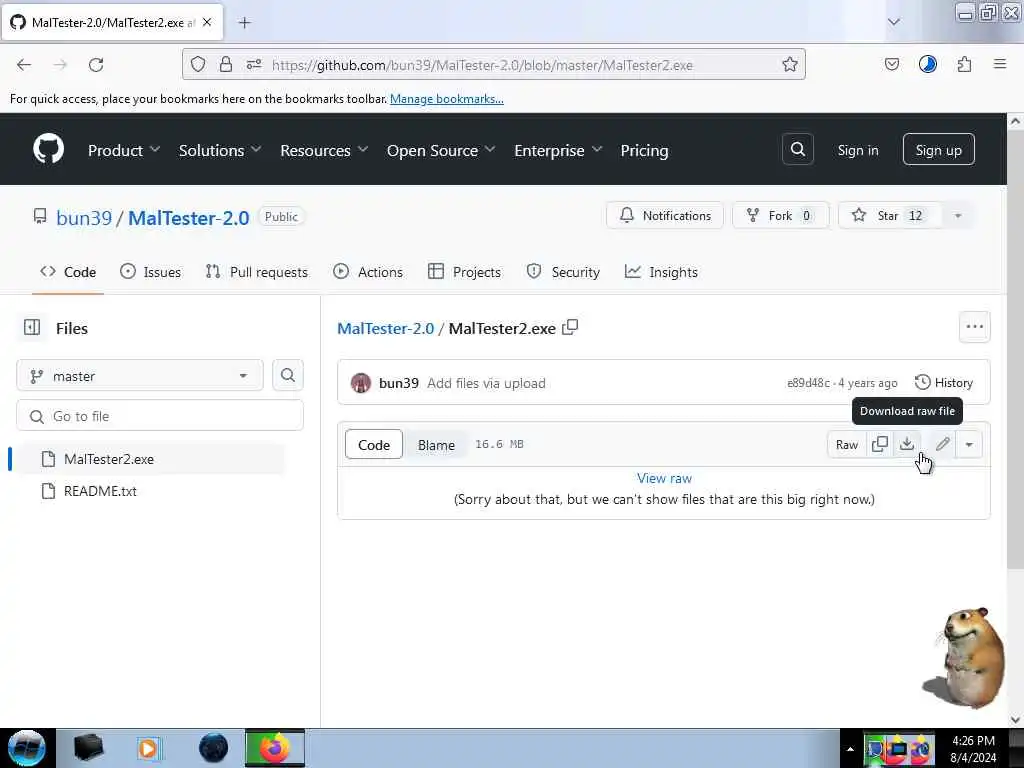The width and height of the screenshot is (1024, 768).
Task: List all tabs dropdown arrow
Action: click(893, 22)
